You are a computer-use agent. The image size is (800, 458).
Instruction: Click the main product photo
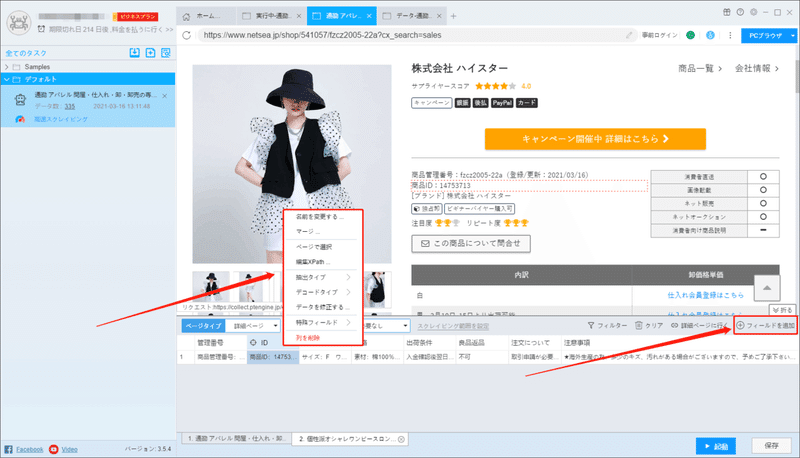[292, 164]
